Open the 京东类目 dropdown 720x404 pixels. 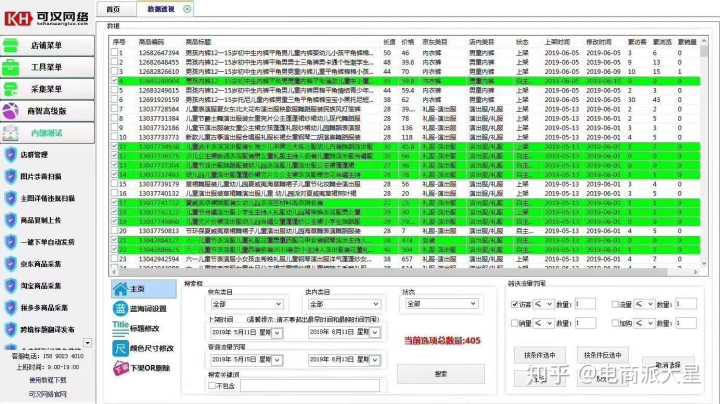click(247, 304)
